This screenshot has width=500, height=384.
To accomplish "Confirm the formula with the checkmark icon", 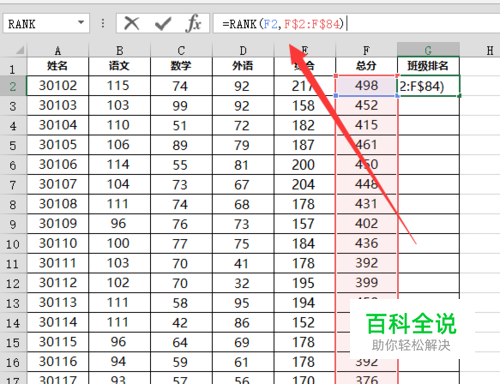I will [x=163, y=24].
